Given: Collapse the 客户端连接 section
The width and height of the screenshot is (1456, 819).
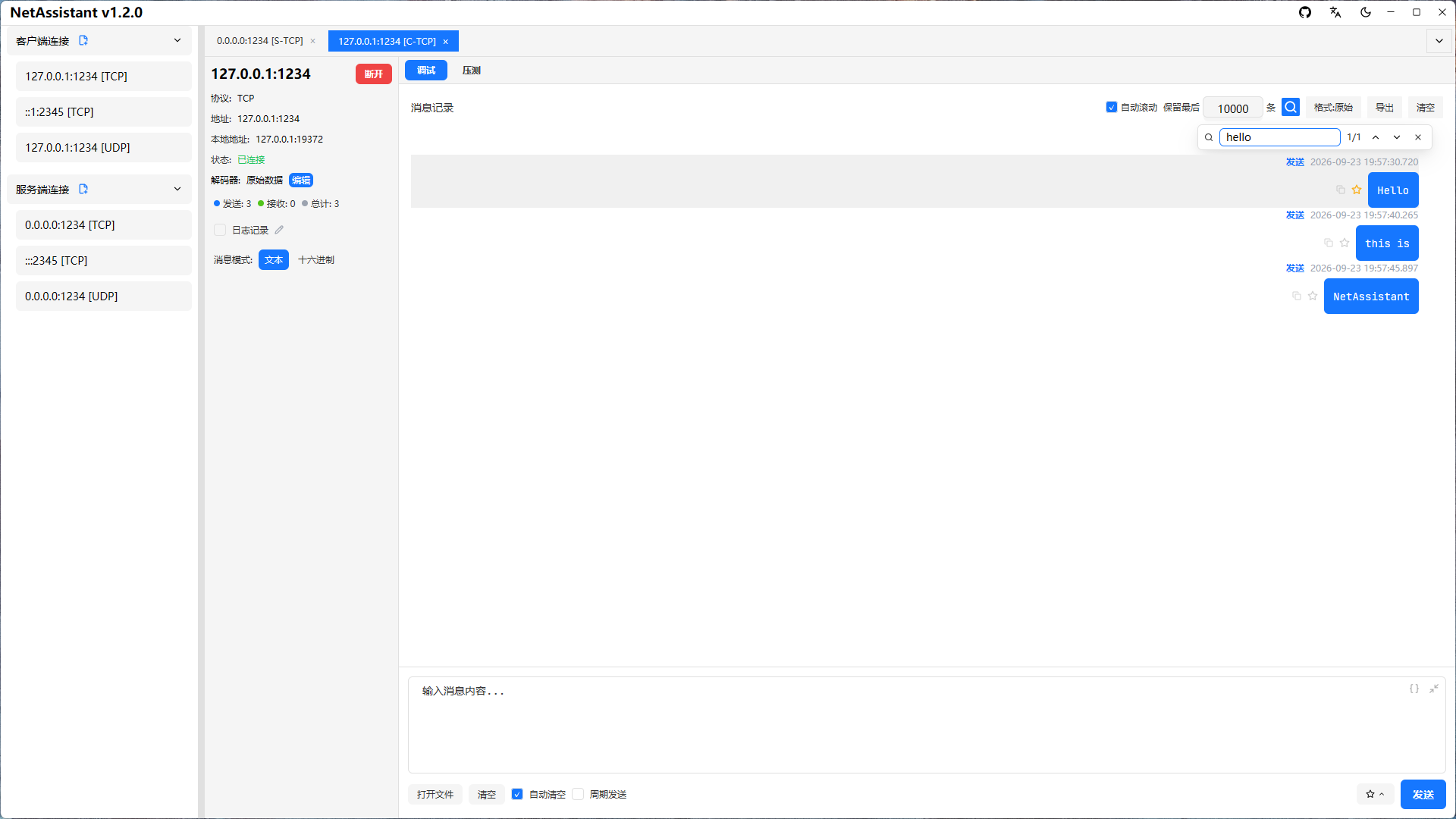Looking at the screenshot, I should 177,40.
